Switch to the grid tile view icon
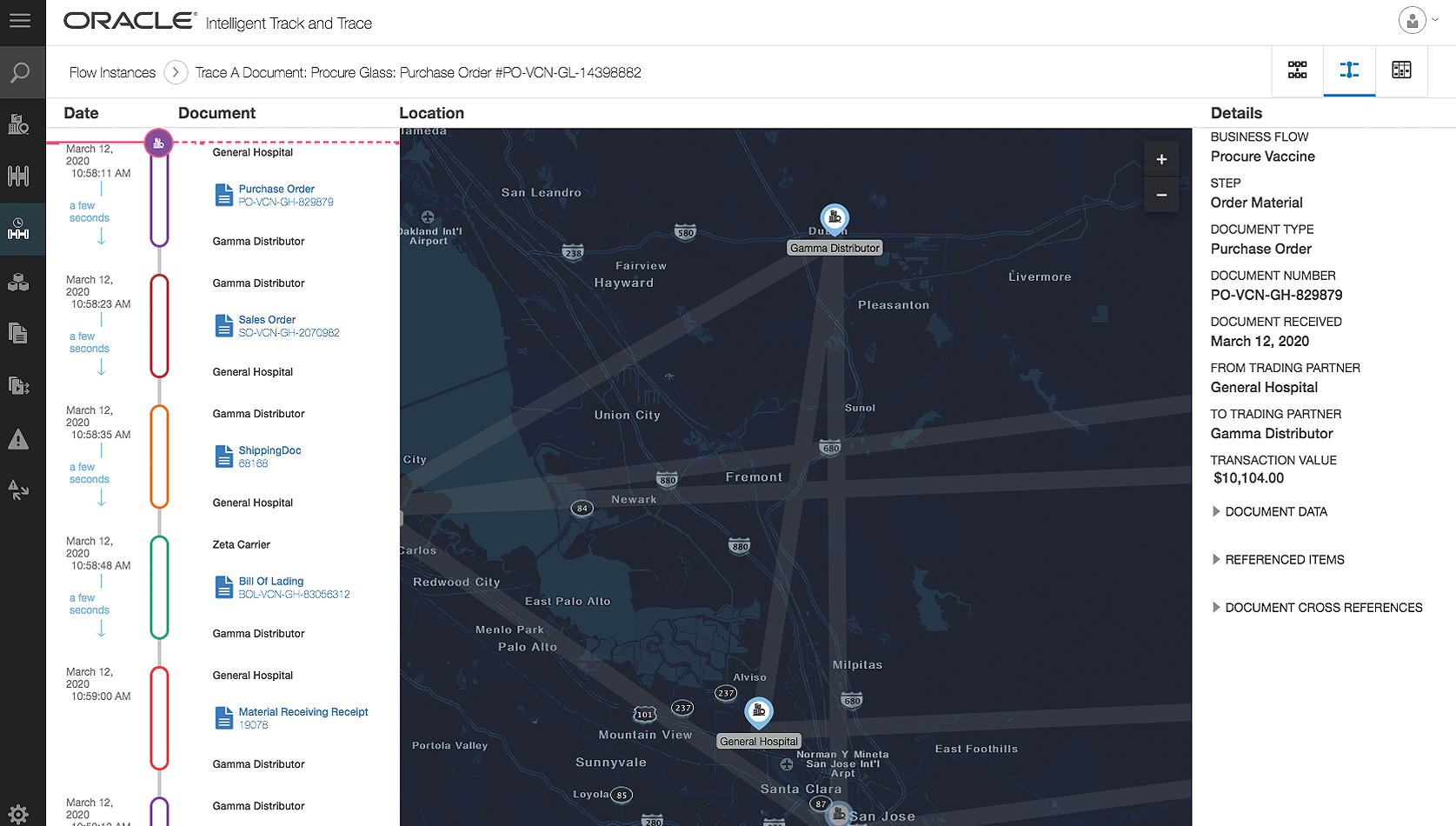This screenshot has height=826, width=1456. coord(1297,70)
